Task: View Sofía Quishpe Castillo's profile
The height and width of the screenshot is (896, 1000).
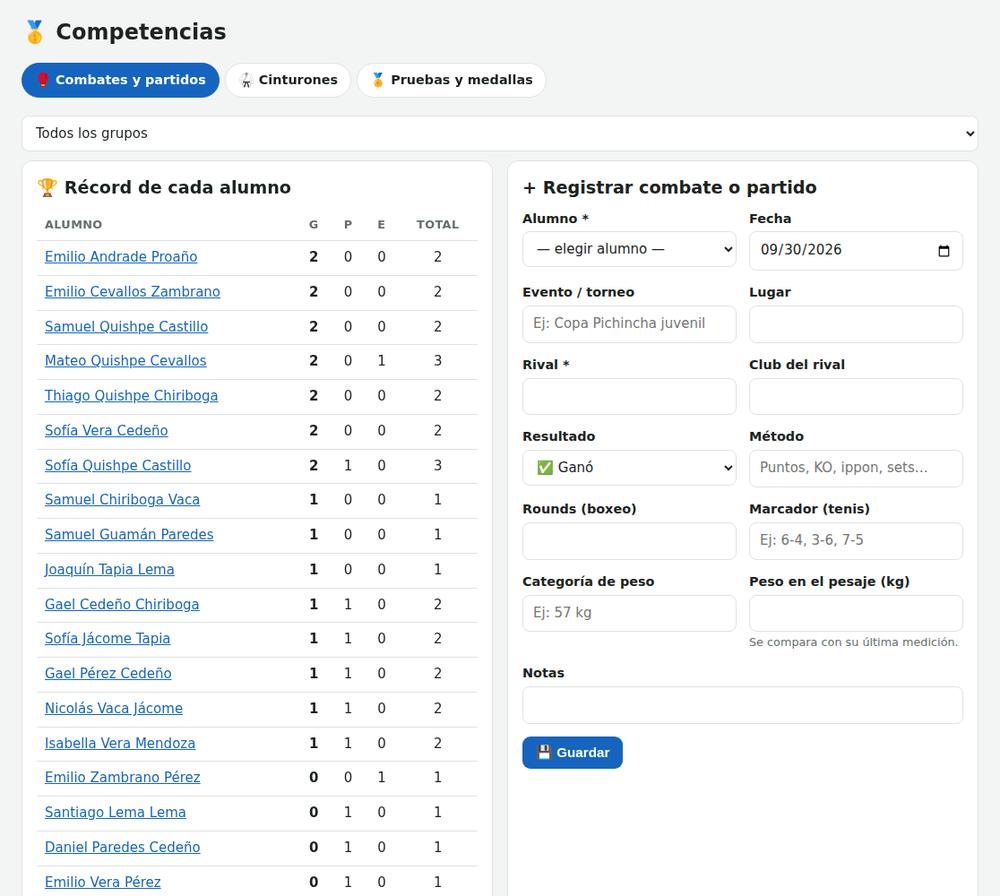Action: [x=118, y=465]
